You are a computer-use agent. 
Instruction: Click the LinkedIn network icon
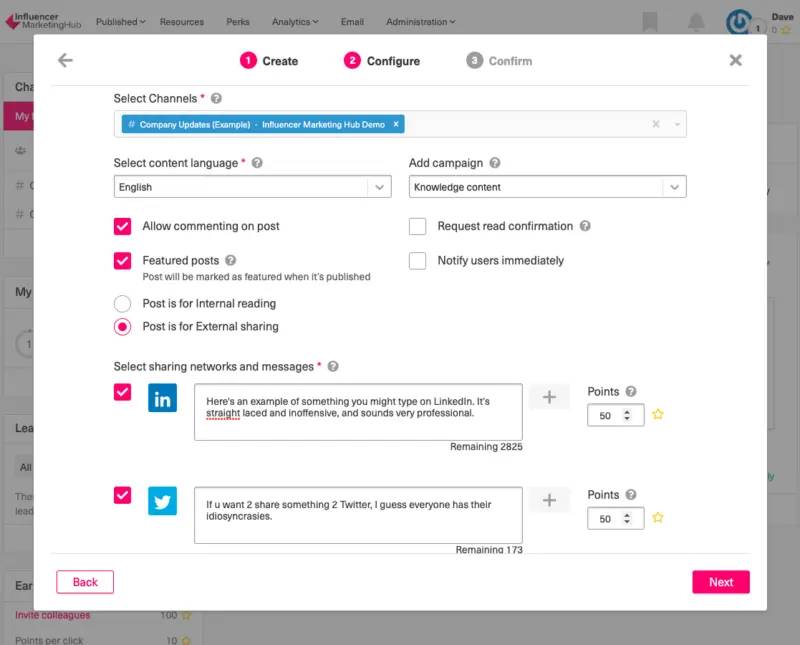click(162, 398)
